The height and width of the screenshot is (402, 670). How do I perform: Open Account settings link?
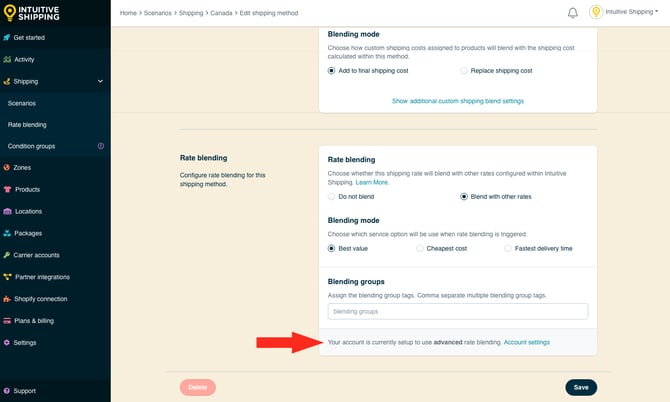527,342
